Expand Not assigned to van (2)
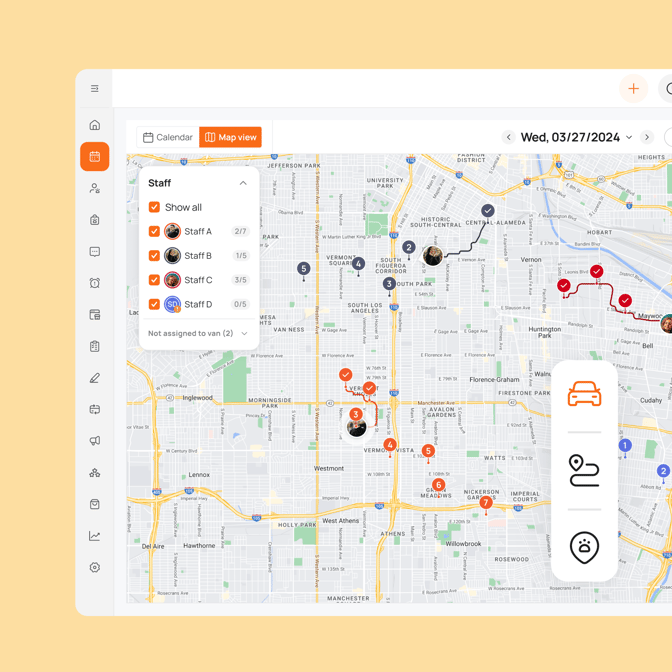 (x=198, y=333)
